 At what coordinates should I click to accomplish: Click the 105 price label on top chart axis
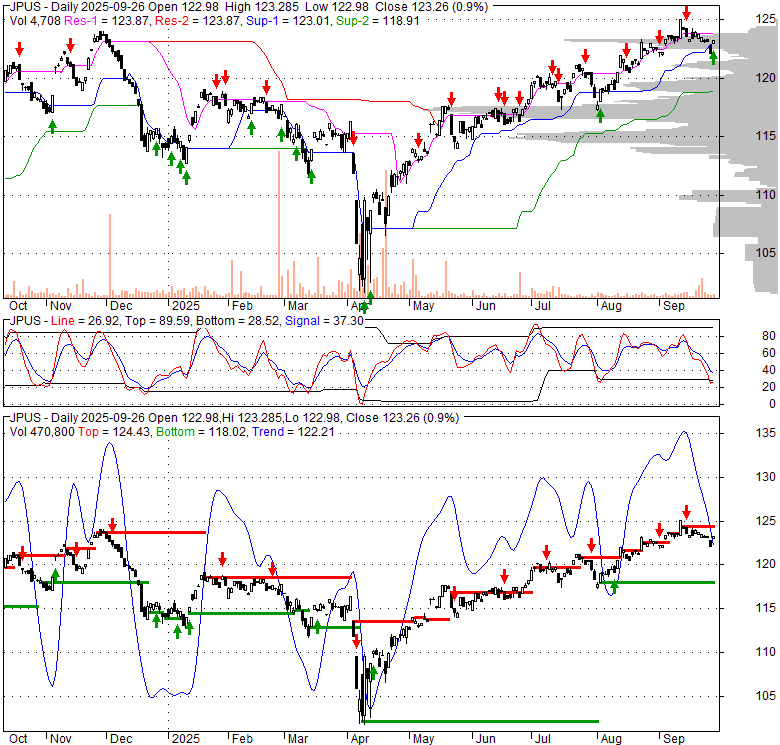click(766, 253)
